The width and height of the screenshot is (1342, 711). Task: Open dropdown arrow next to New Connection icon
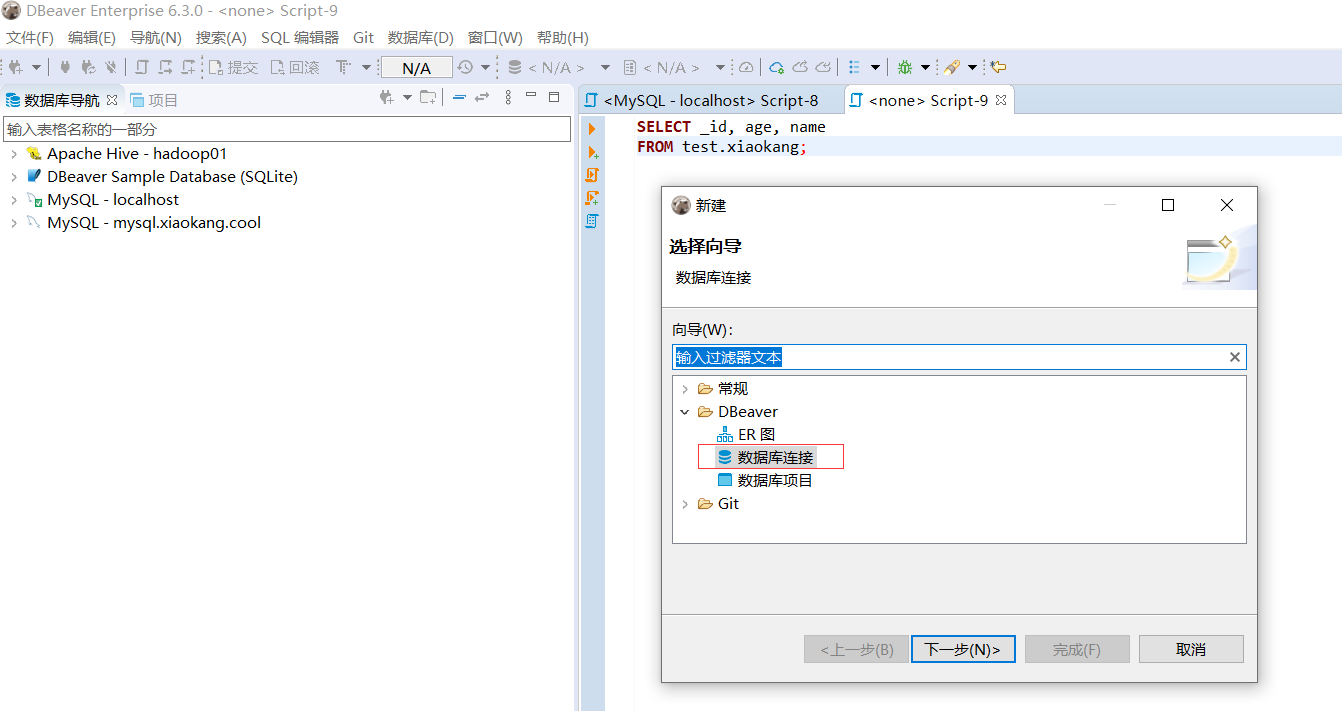37,67
